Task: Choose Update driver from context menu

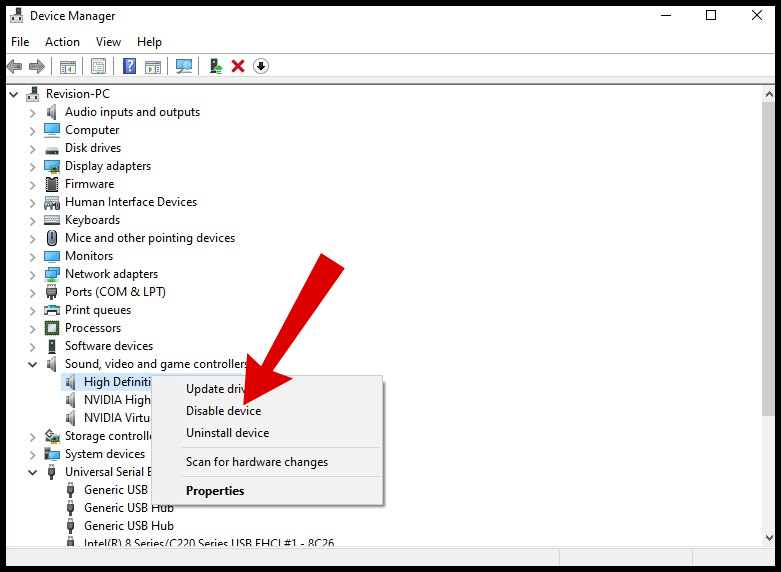Action: click(267, 389)
